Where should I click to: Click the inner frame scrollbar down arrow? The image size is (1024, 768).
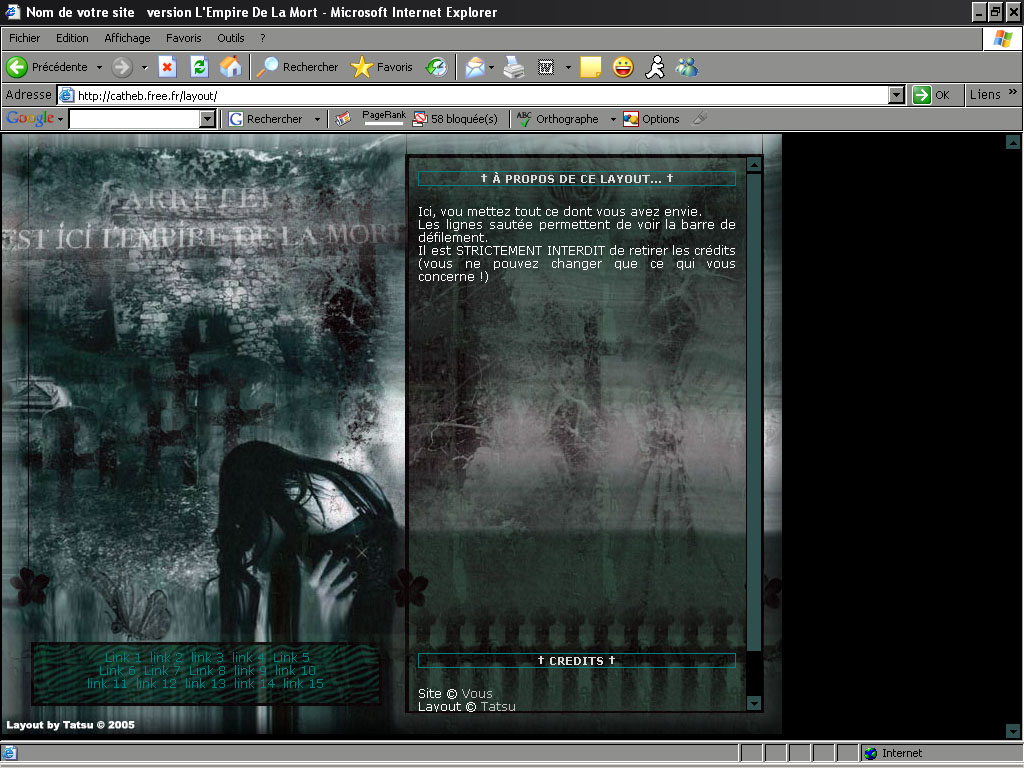point(754,703)
